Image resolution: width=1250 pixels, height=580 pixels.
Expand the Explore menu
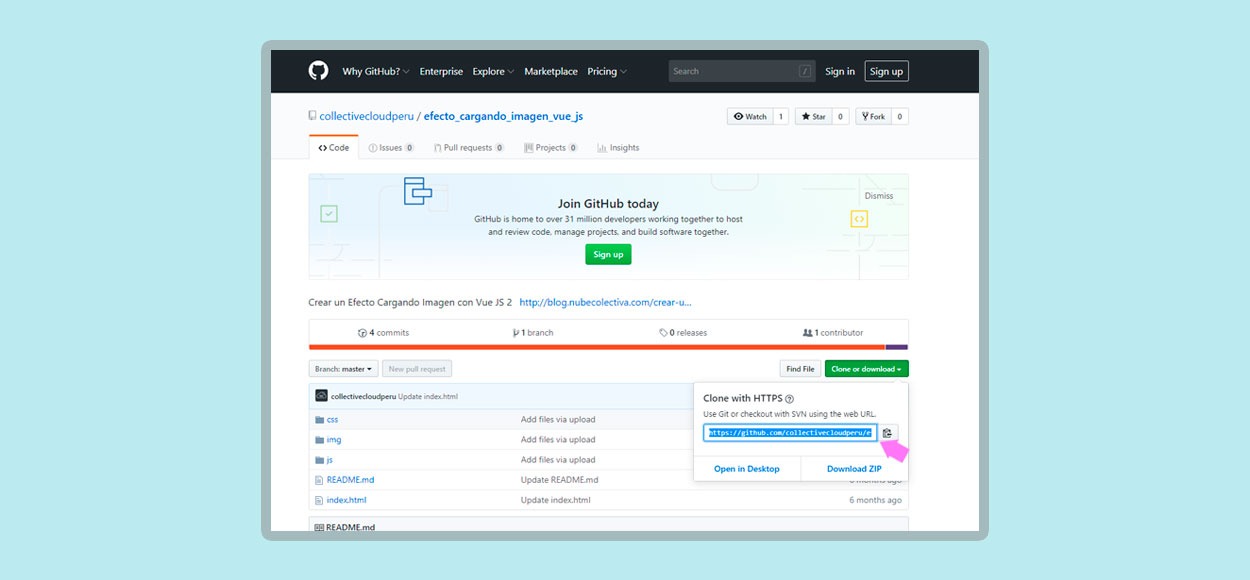[493, 71]
